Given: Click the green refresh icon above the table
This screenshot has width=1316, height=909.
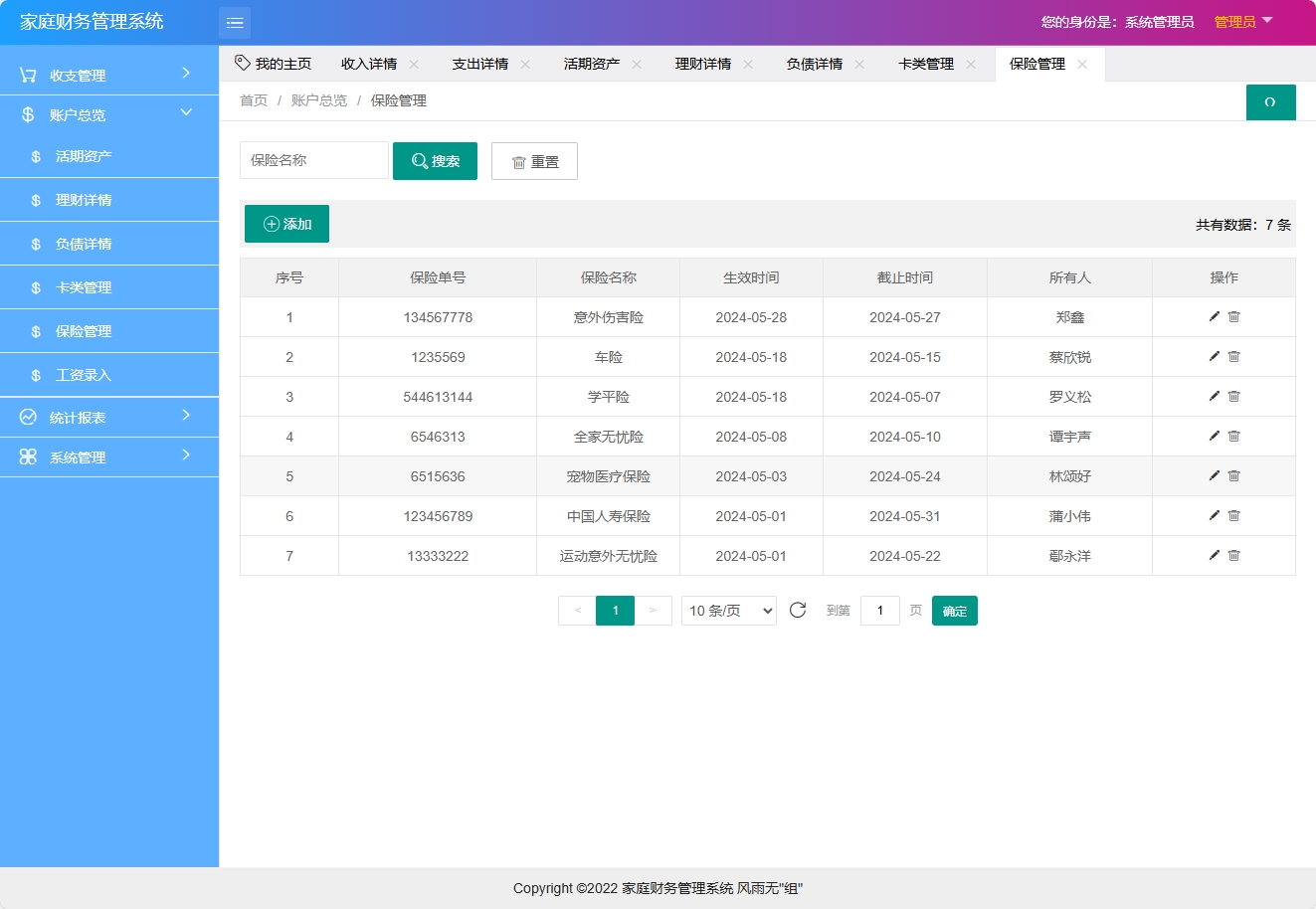Looking at the screenshot, I should [1270, 101].
